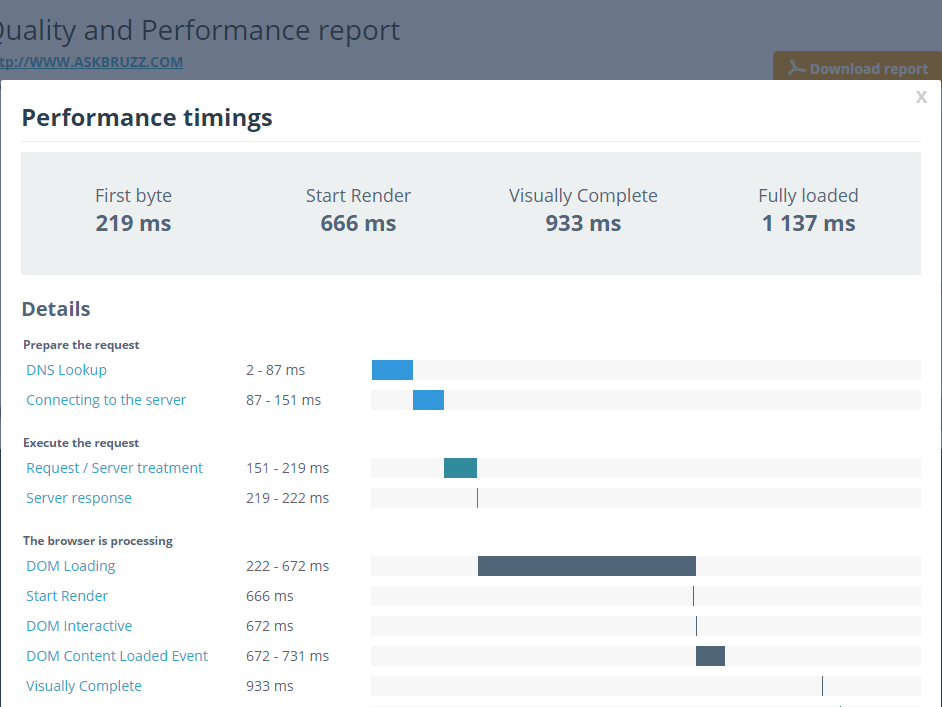Click 'The browser is processing' section heading
The image size is (942, 707).
pyautogui.click(x=98, y=541)
